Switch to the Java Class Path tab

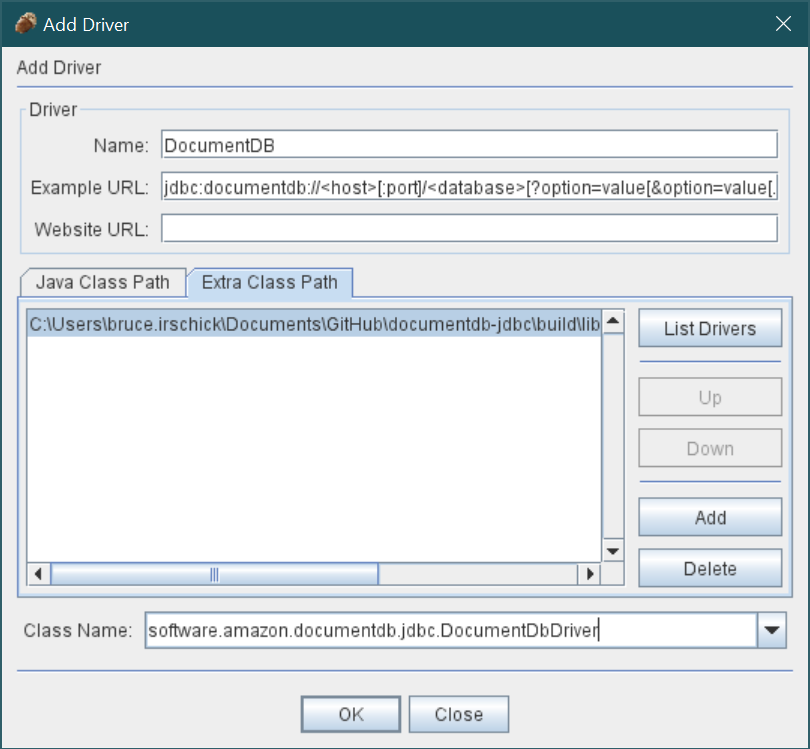pos(103,283)
